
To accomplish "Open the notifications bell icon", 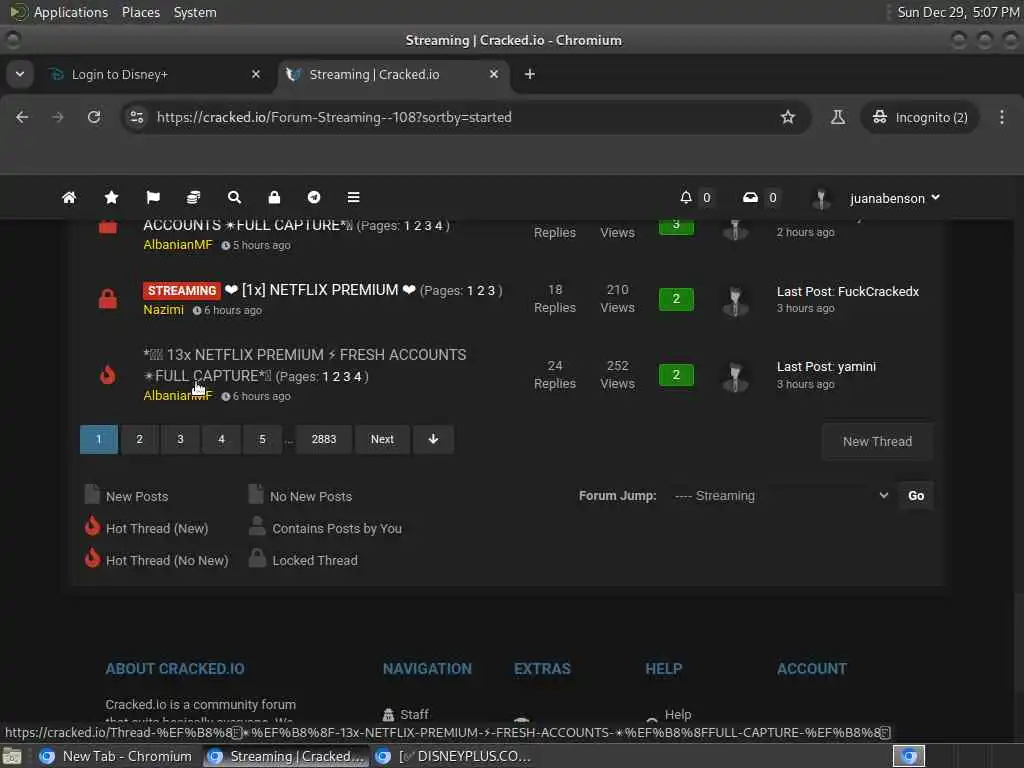I will [686, 197].
